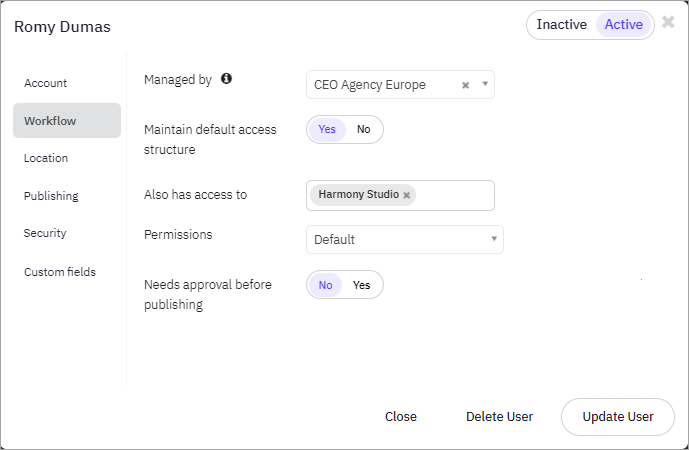689x450 pixels.
Task: Remove the Harmony Studio tag
Action: (x=407, y=195)
